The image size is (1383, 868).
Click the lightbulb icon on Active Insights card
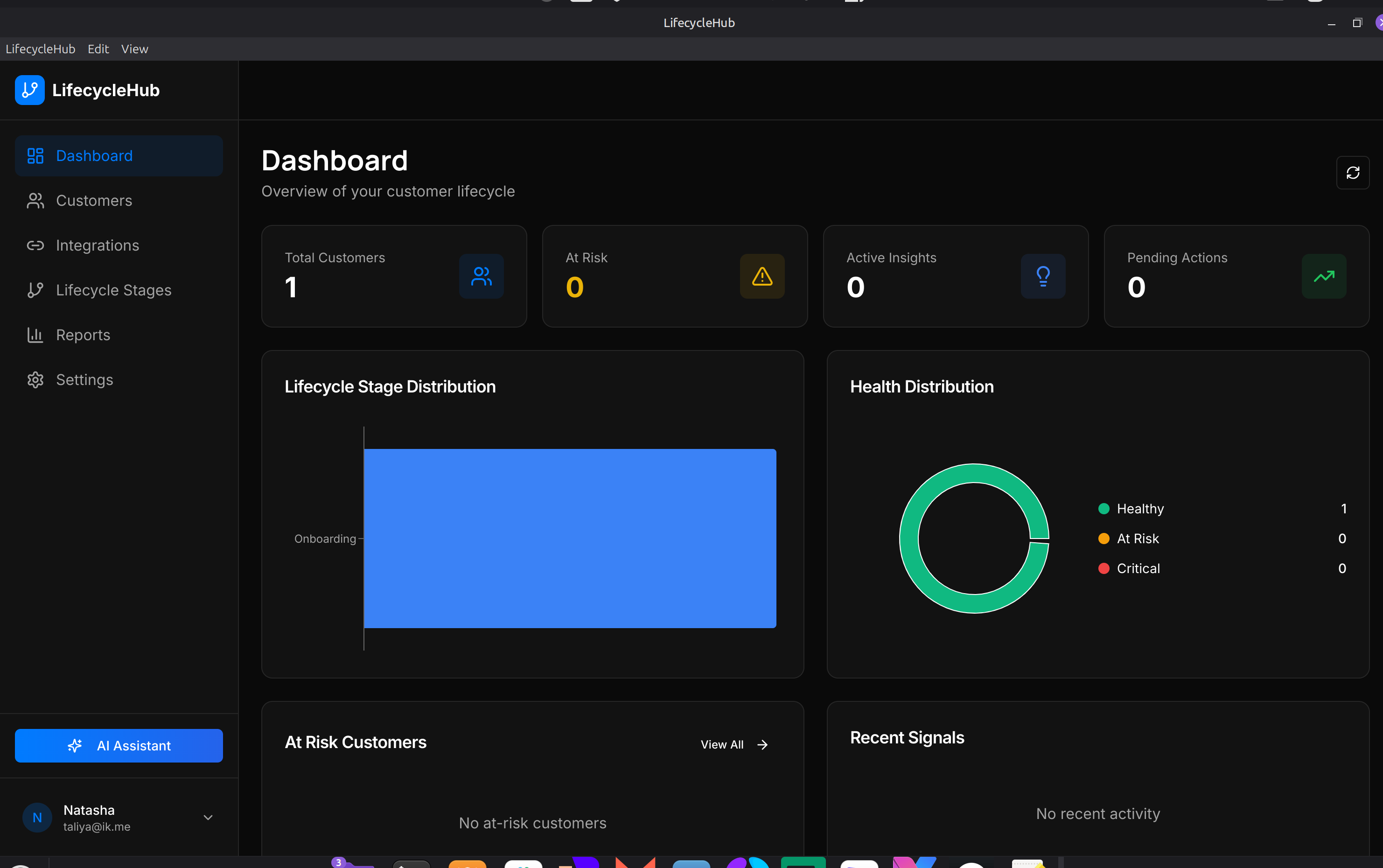pyautogui.click(x=1043, y=276)
